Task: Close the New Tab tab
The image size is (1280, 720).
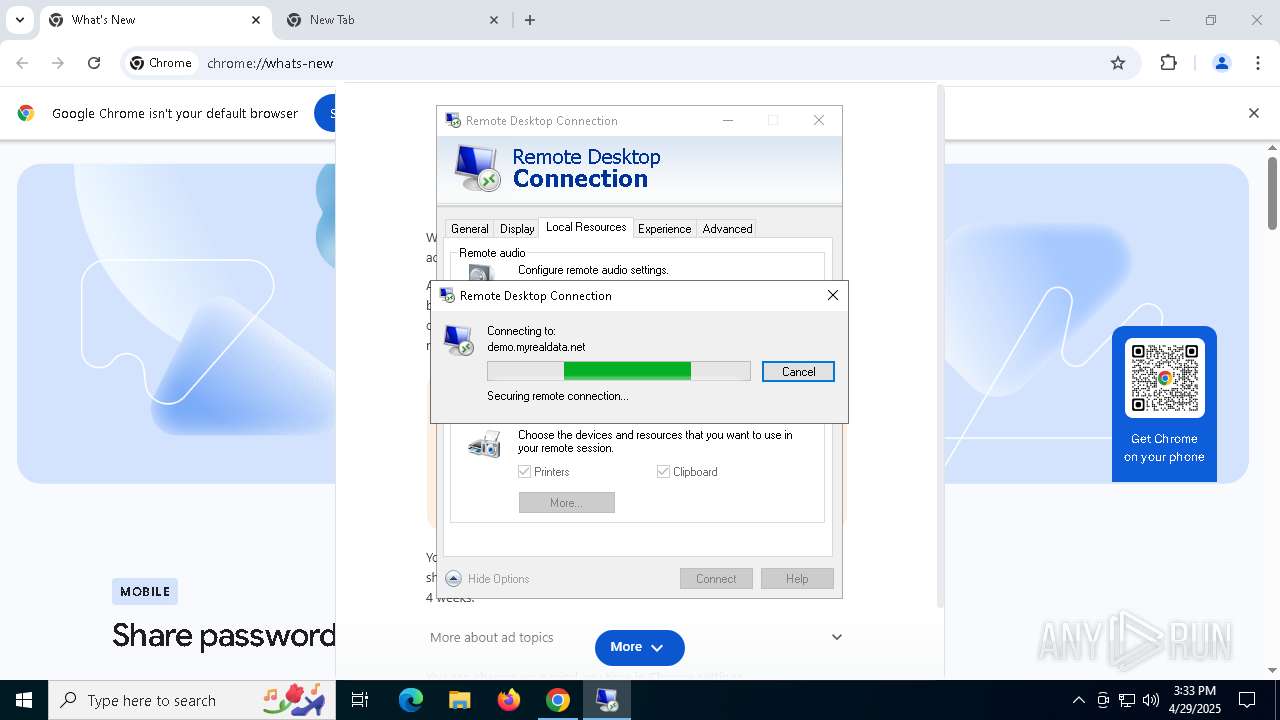Action: pos(494,20)
